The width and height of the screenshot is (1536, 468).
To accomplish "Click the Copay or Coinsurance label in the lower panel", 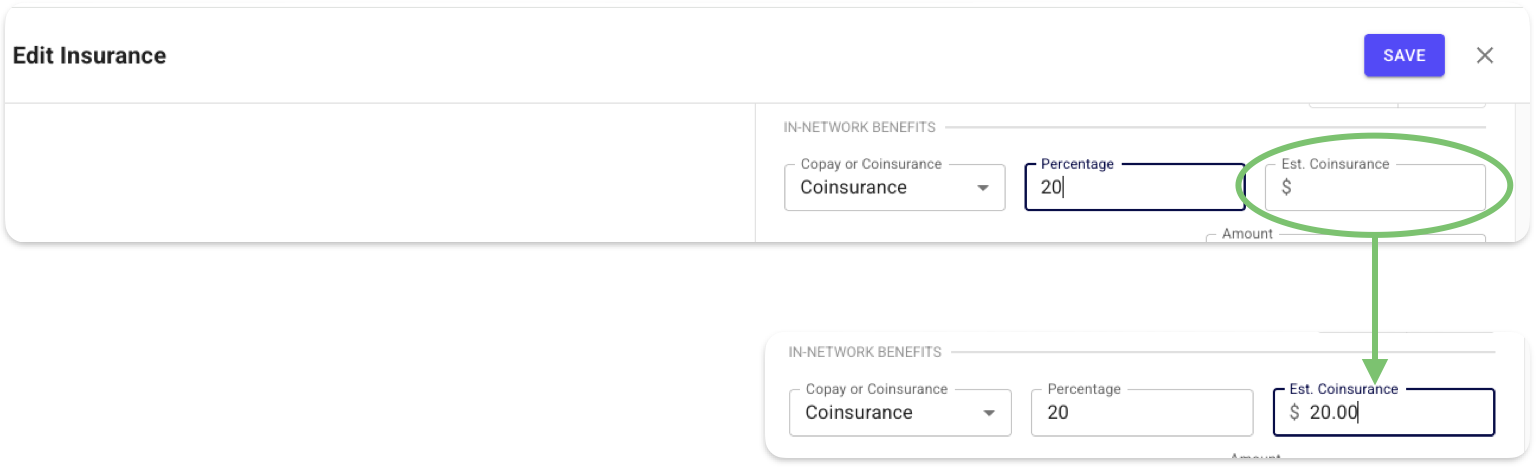I will pos(876,389).
